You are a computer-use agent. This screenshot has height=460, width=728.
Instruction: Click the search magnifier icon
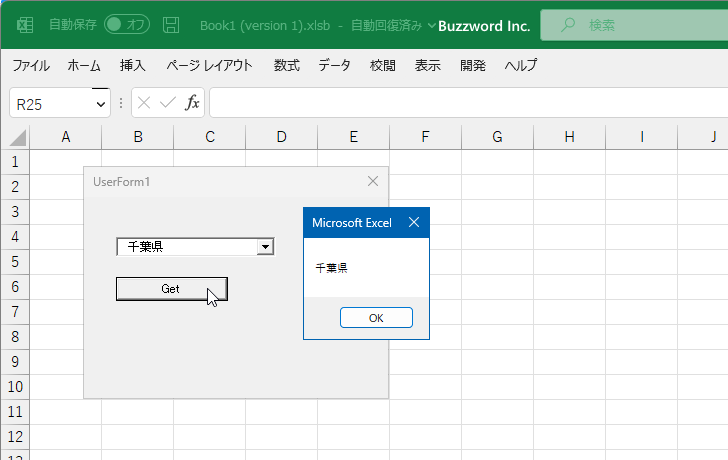(567, 25)
